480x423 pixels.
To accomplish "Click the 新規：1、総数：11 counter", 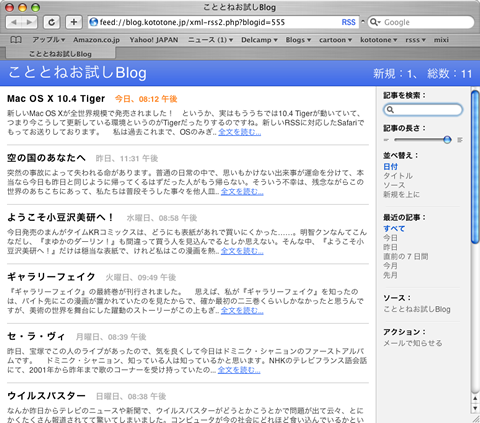I will click(423, 73).
